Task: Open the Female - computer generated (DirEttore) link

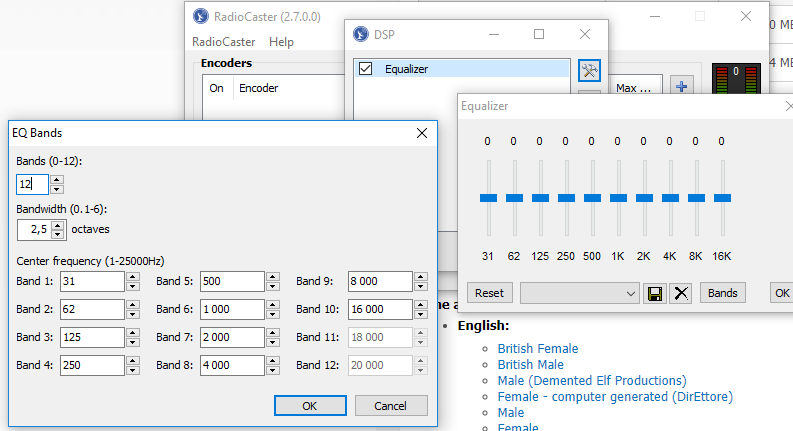Action: pos(615,397)
